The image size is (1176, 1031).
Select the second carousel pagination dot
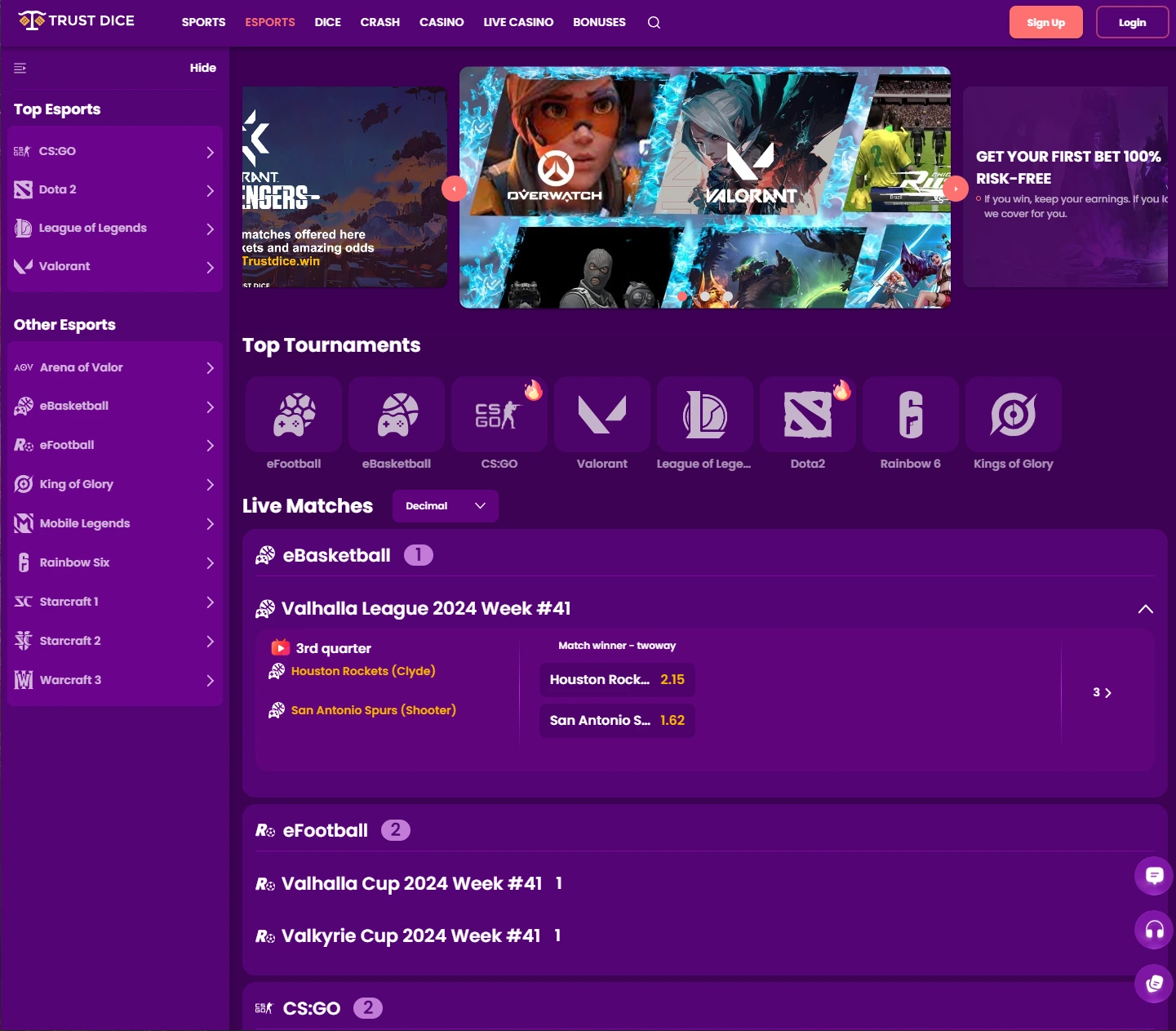705,296
